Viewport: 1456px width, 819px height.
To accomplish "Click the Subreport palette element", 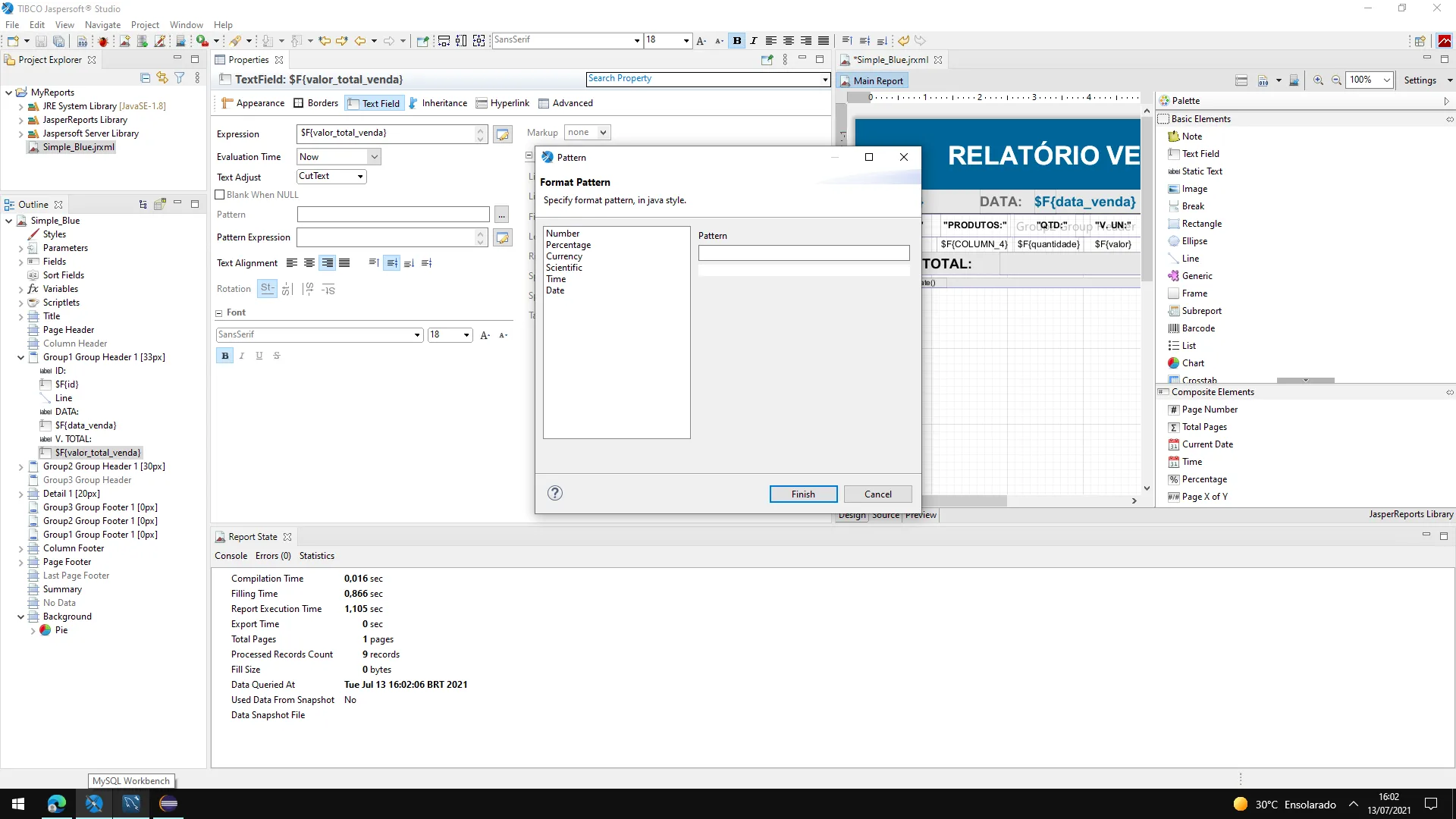I will [1201, 311].
